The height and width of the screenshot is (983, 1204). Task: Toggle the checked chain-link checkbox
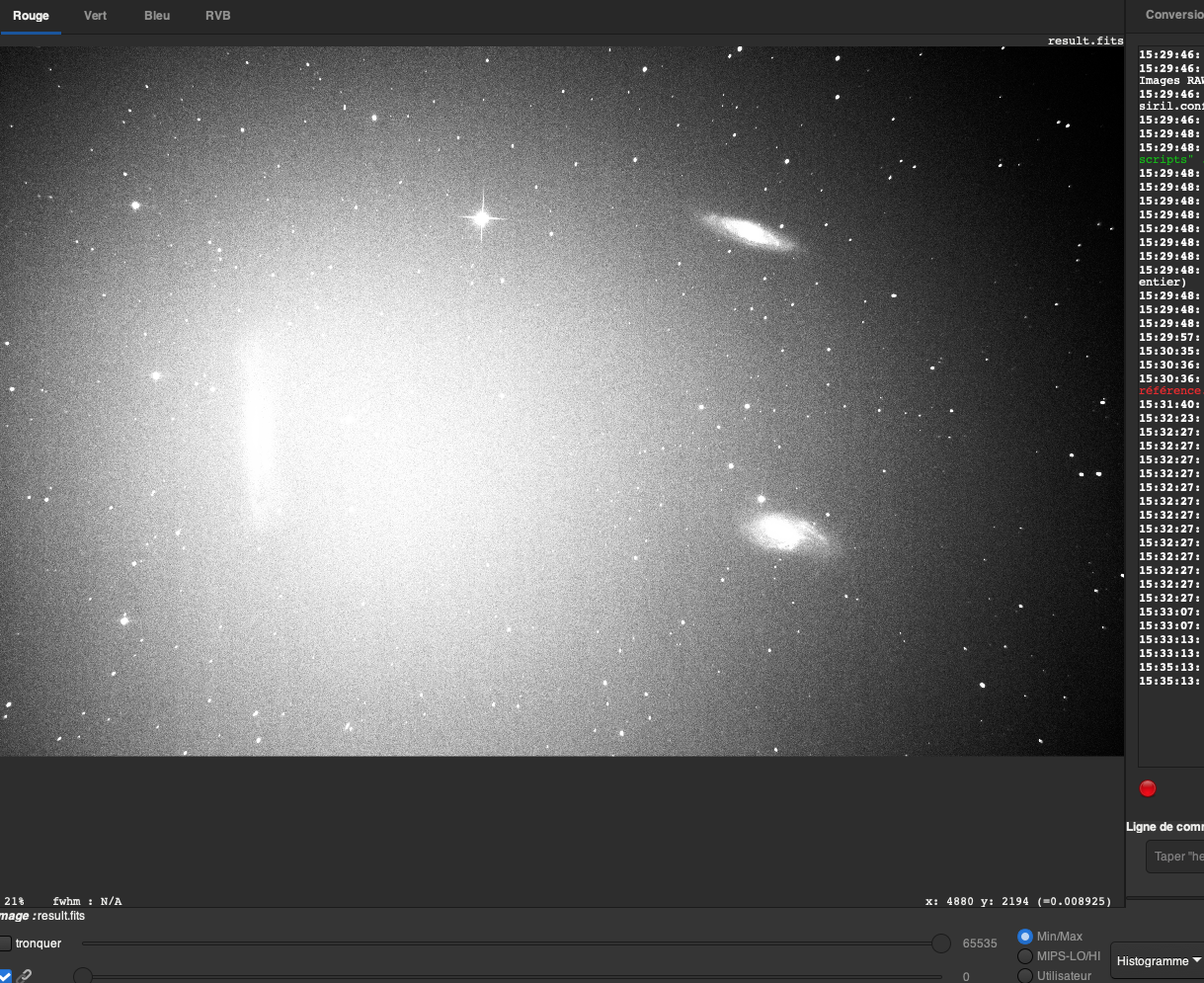5,976
